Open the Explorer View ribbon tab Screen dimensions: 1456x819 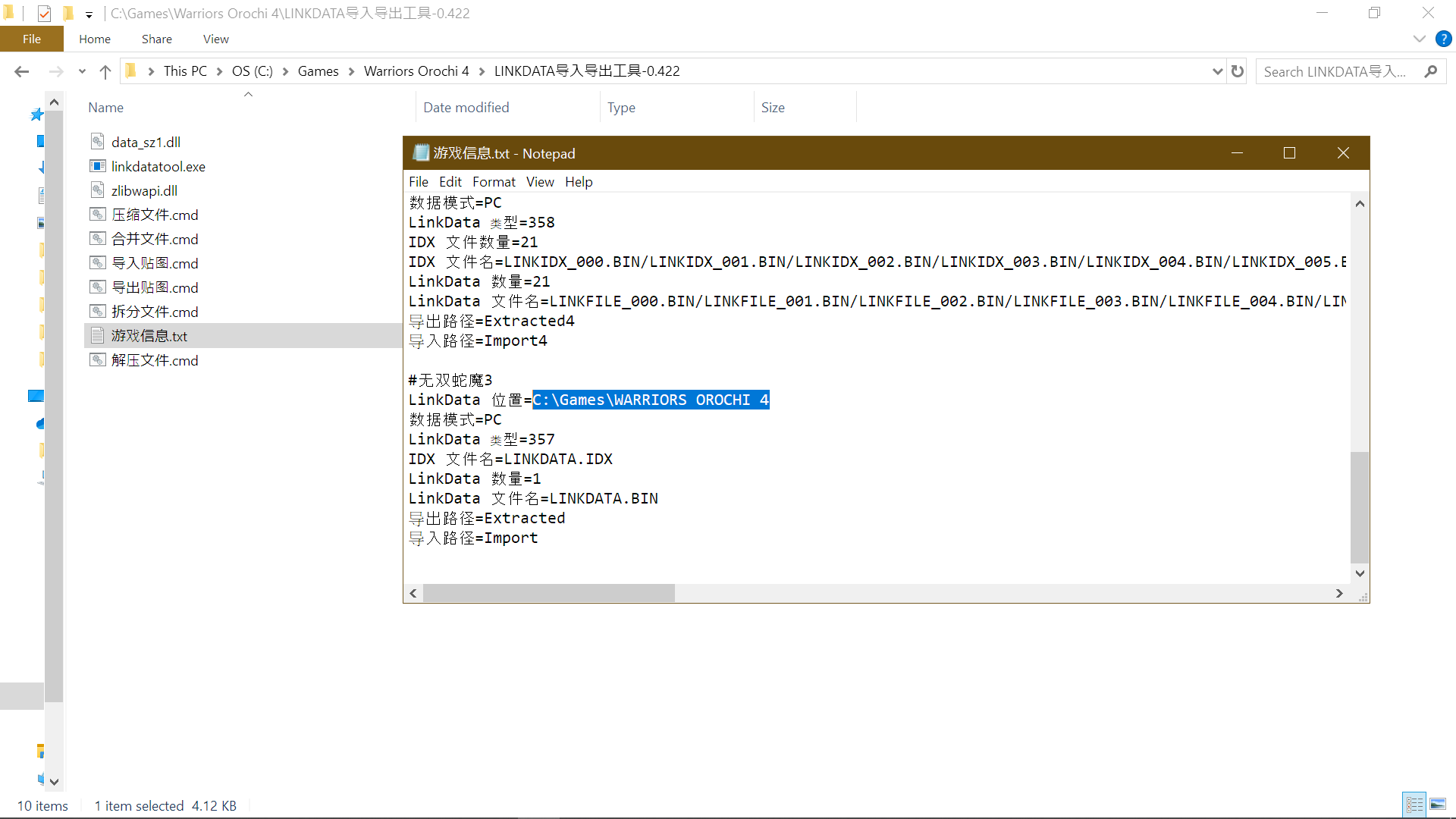click(x=215, y=39)
